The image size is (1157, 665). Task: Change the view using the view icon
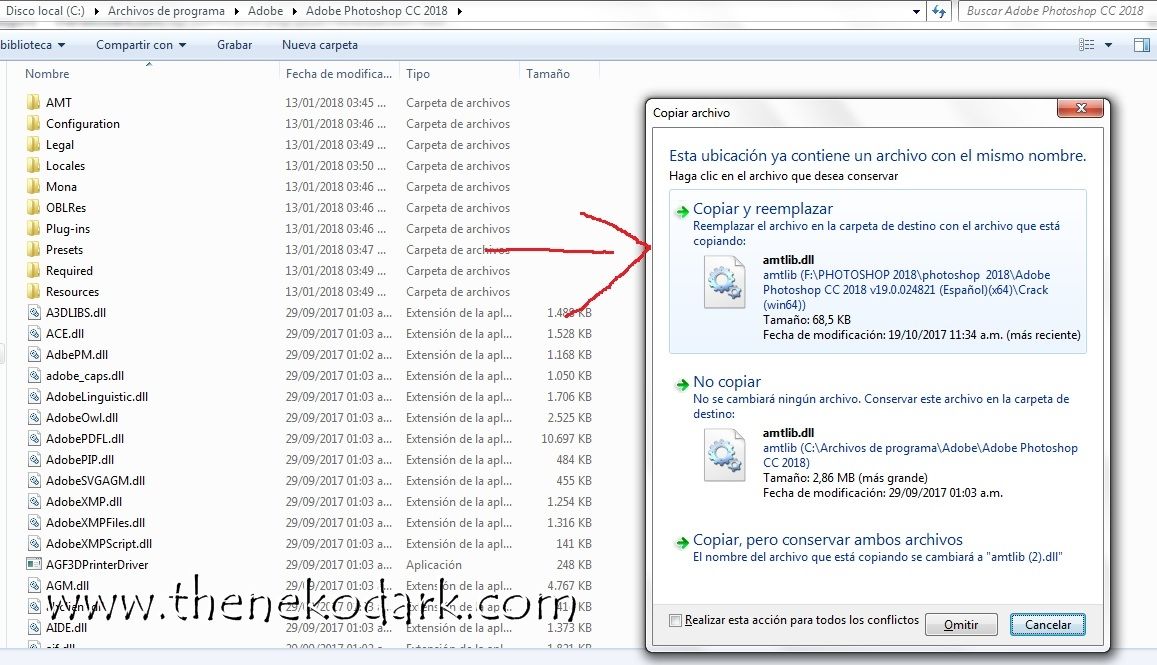[1086, 45]
